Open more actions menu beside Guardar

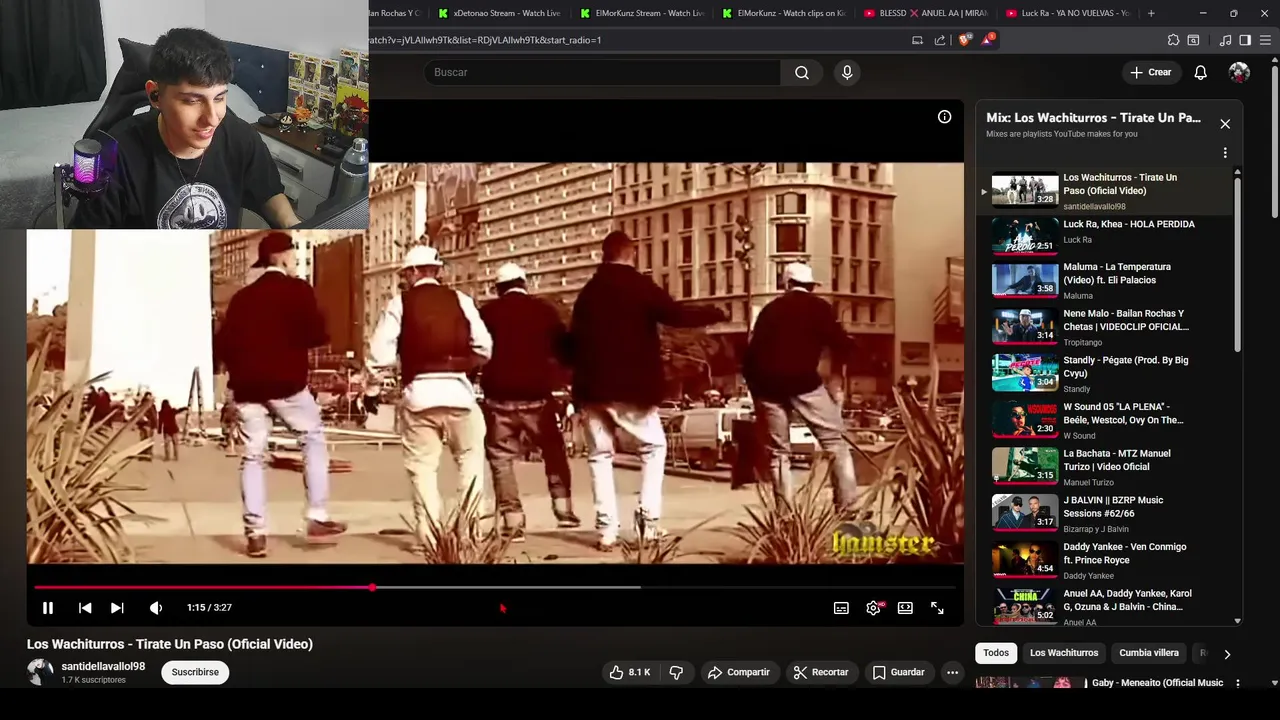pos(953,672)
